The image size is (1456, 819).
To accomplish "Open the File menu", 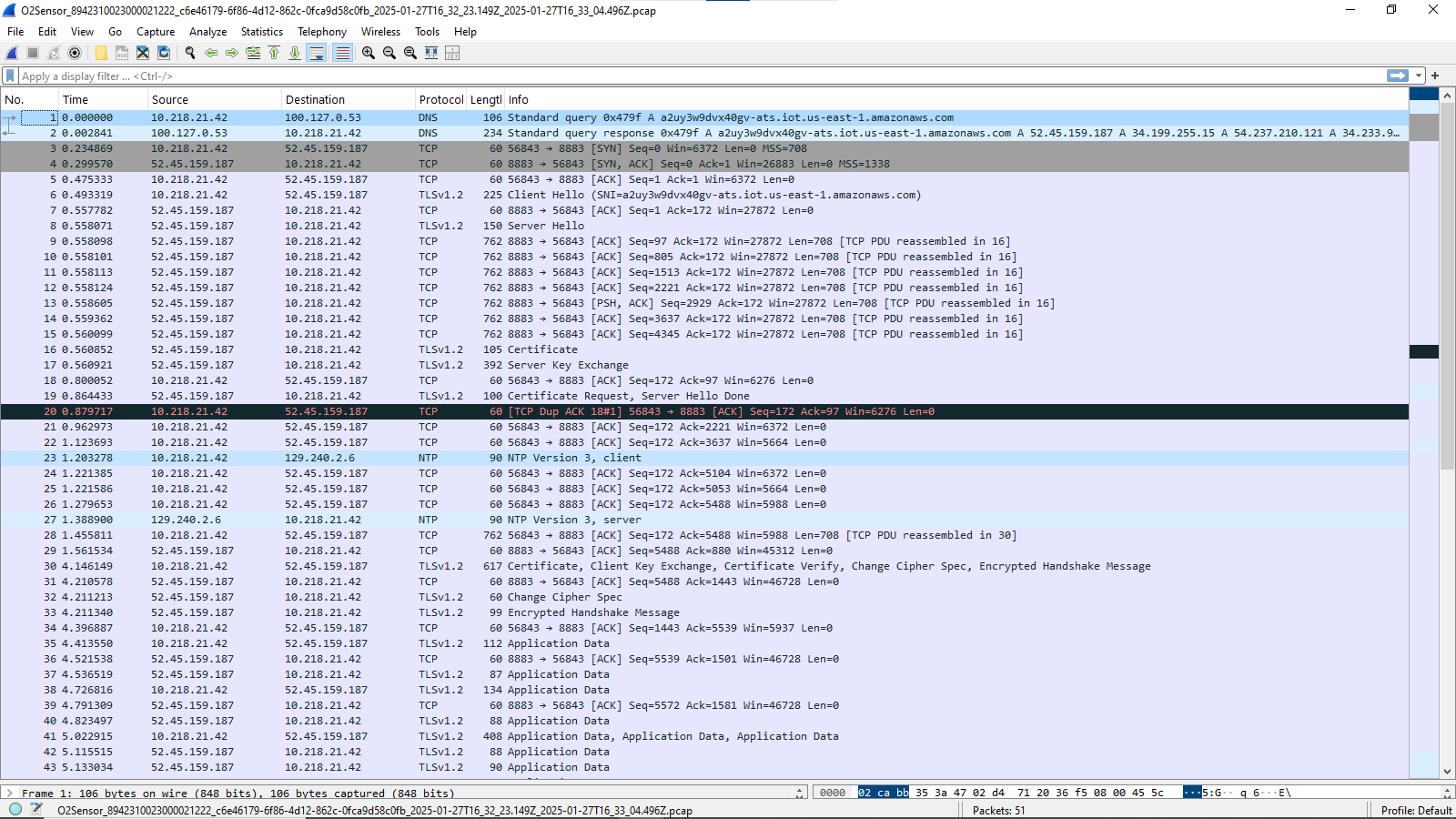I will (15, 32).
